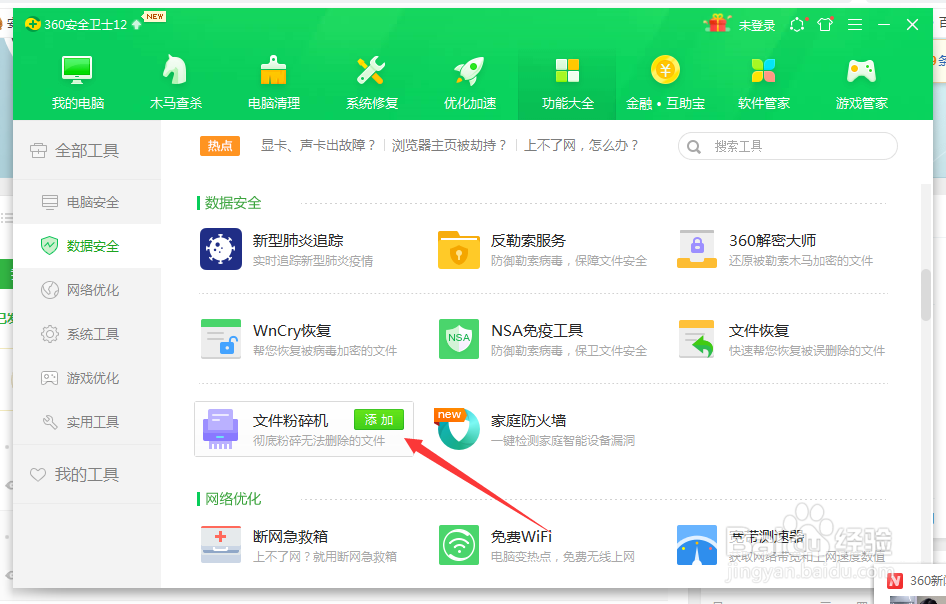Open the hamburger main menu
The image size is (946, 604).
[855, 23]
